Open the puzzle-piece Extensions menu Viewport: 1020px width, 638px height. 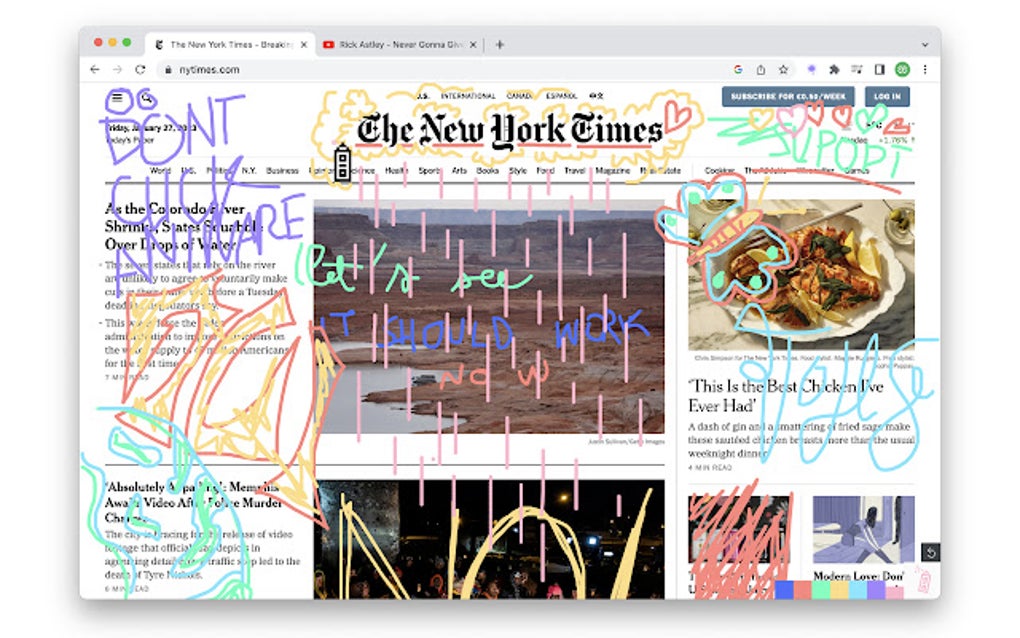click(834, 70)
